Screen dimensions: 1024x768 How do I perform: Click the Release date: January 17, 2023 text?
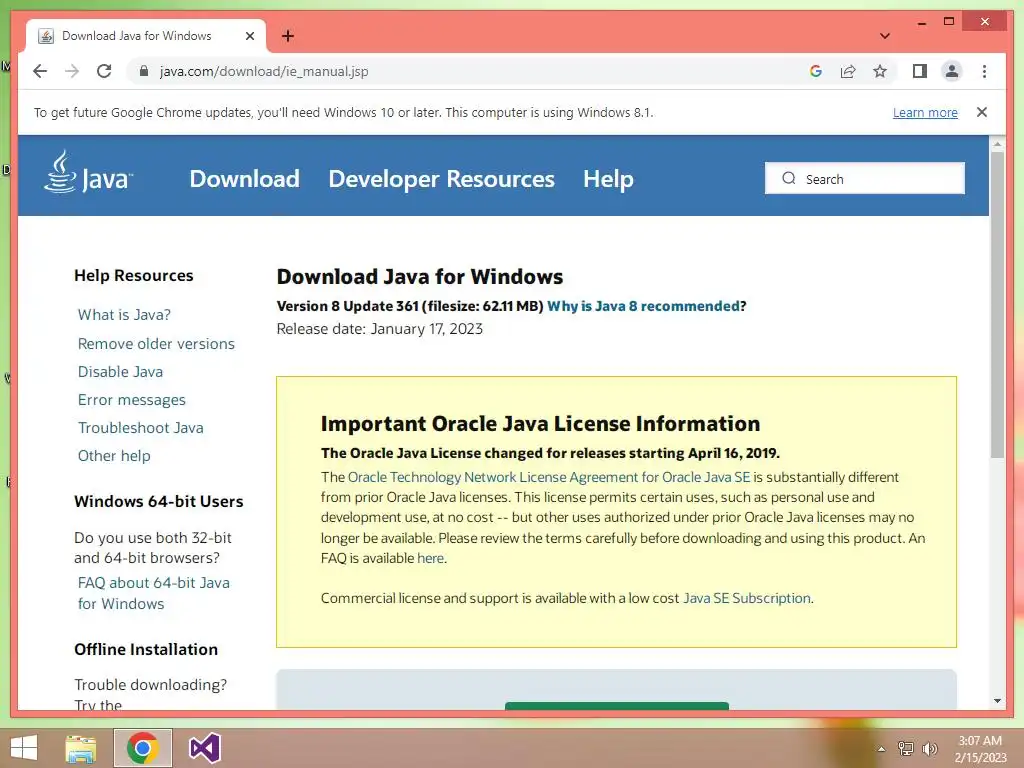pos(379,328)
